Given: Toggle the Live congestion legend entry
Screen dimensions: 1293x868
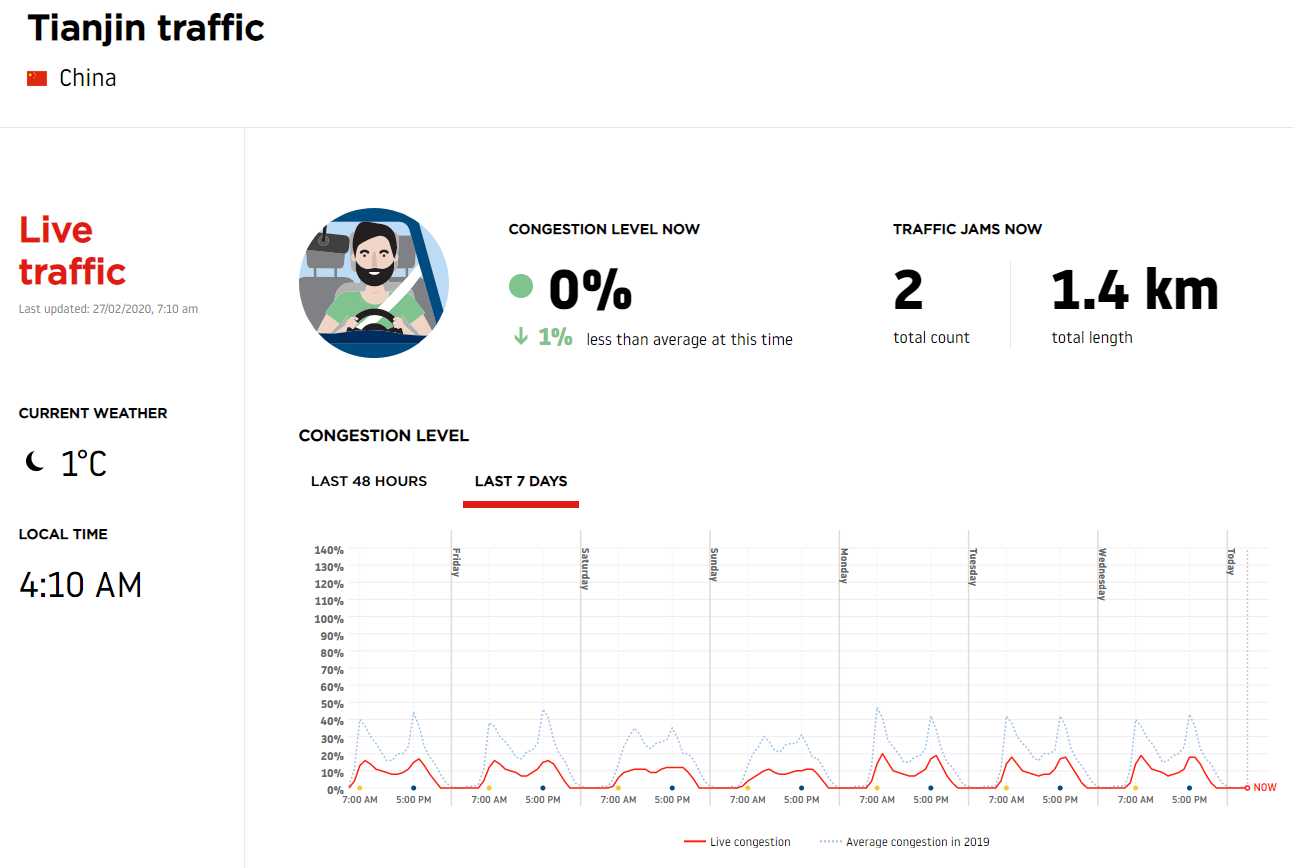Looking at the screenshot, I should tap(737, 842).
